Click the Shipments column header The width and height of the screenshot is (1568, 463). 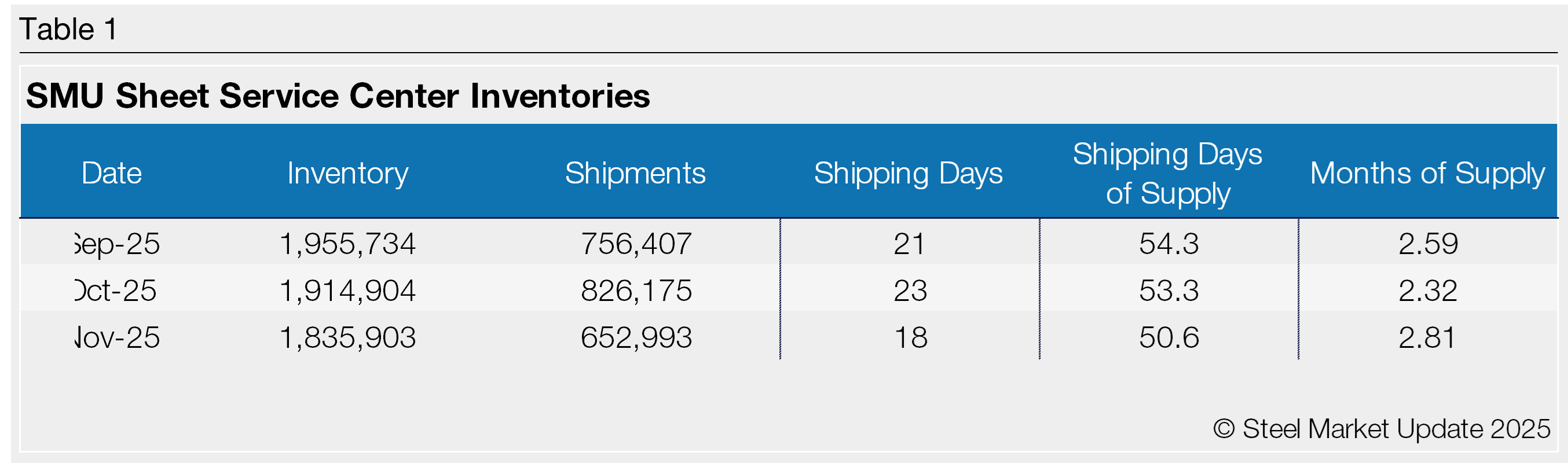tap(635, 174)
